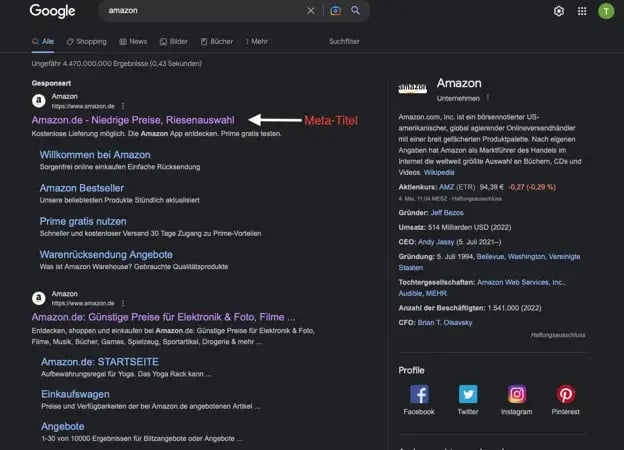The height and width of the screenshot is (450, 624).
Task: Open the Amazon Bestseller sitelink
Action: [82, 188]
